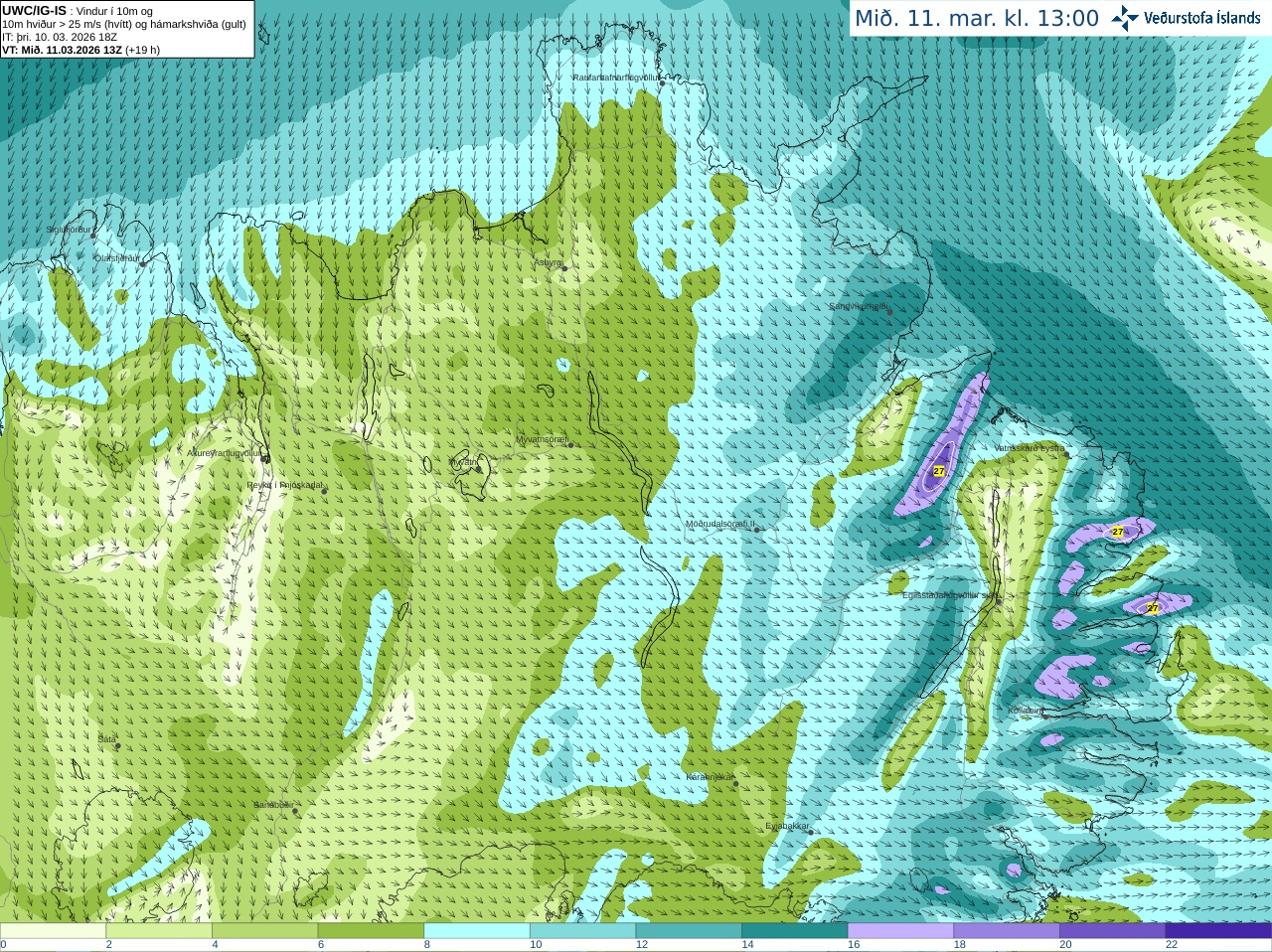The width and height of the screenshot is (1272, 952).
Task: Pick the 4–6 m/s legend swatch
Action: (x=265, y=931)
